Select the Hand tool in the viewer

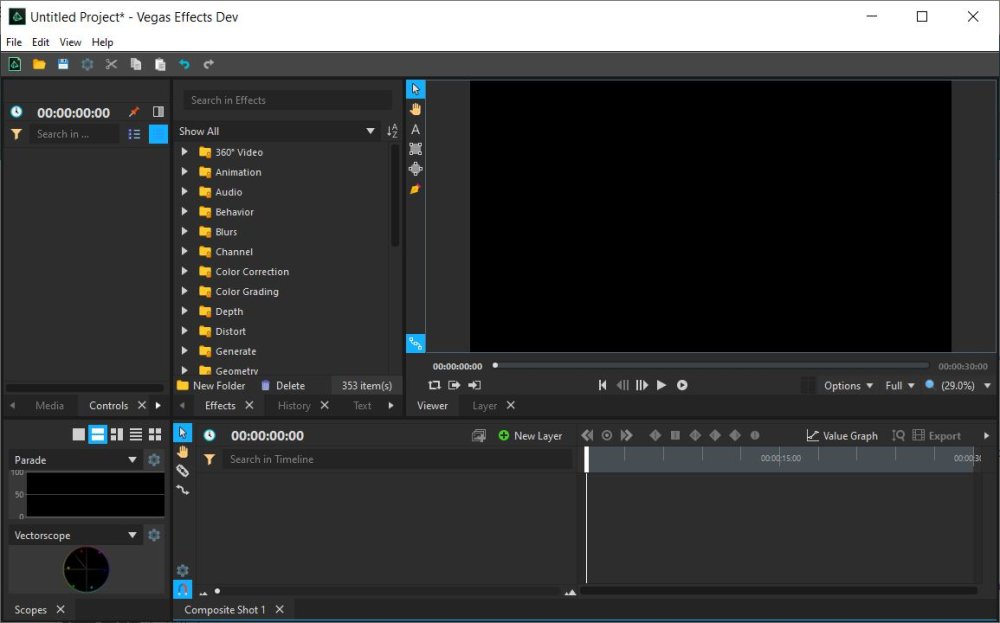click(x=415, y=109)
